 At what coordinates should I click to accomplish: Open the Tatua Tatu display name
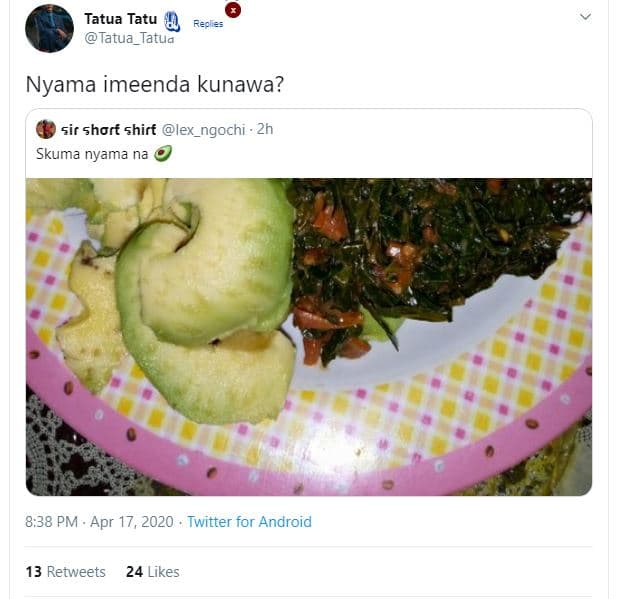(119, 19)
